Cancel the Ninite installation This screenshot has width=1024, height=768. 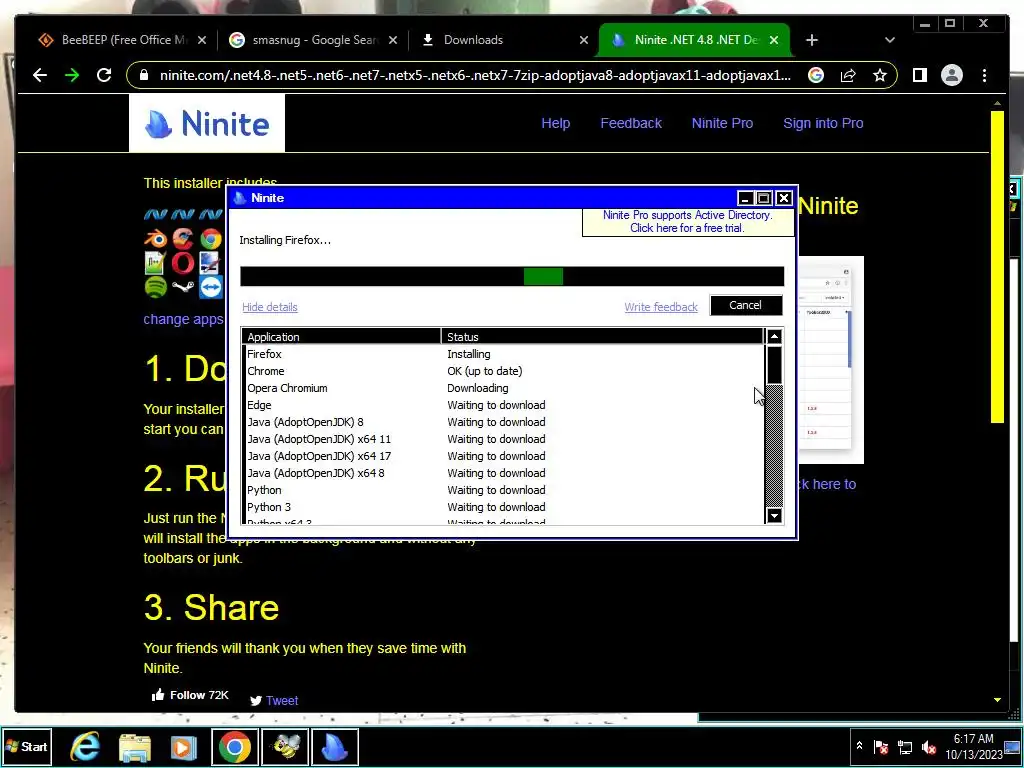(x=745, y=305)
